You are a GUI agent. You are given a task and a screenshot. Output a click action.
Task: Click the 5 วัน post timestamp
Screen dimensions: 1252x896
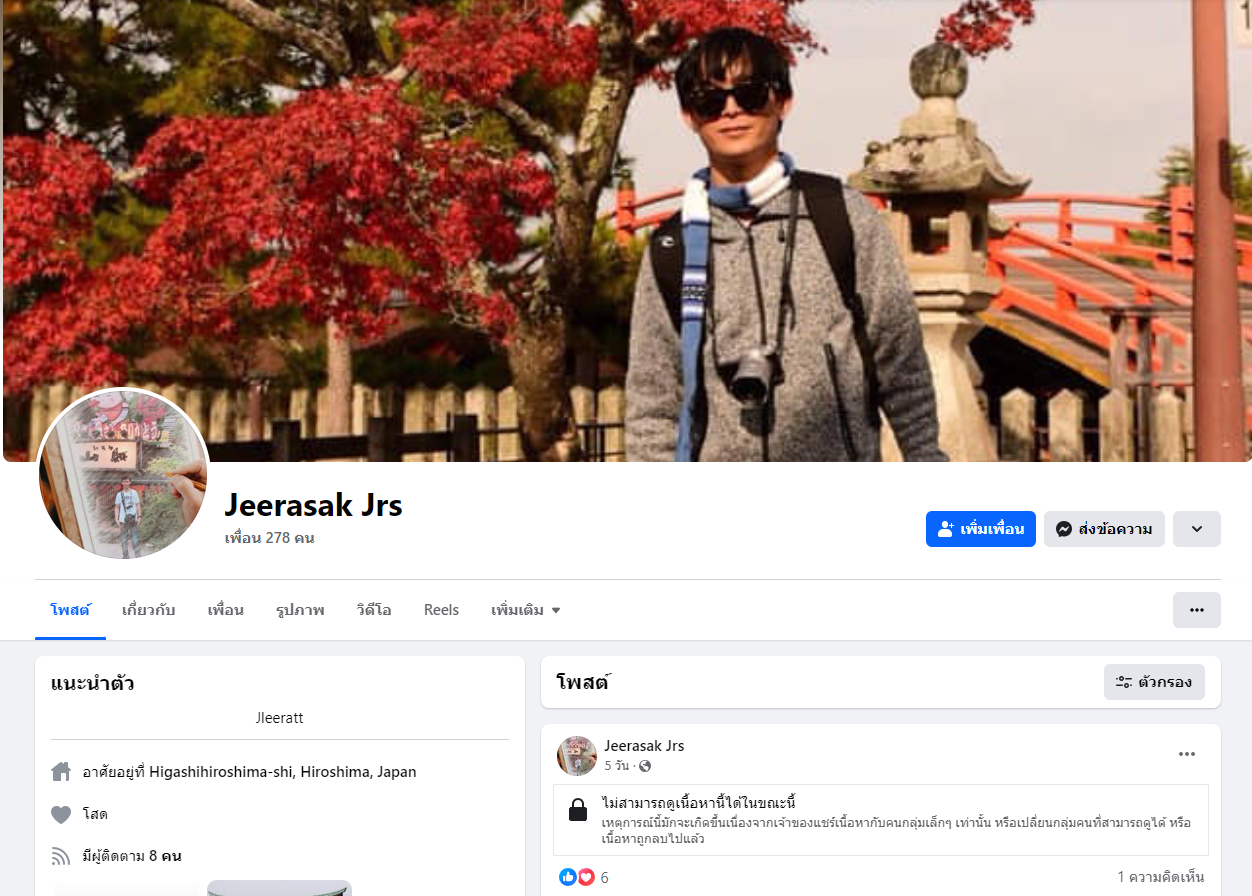point(617,766)
